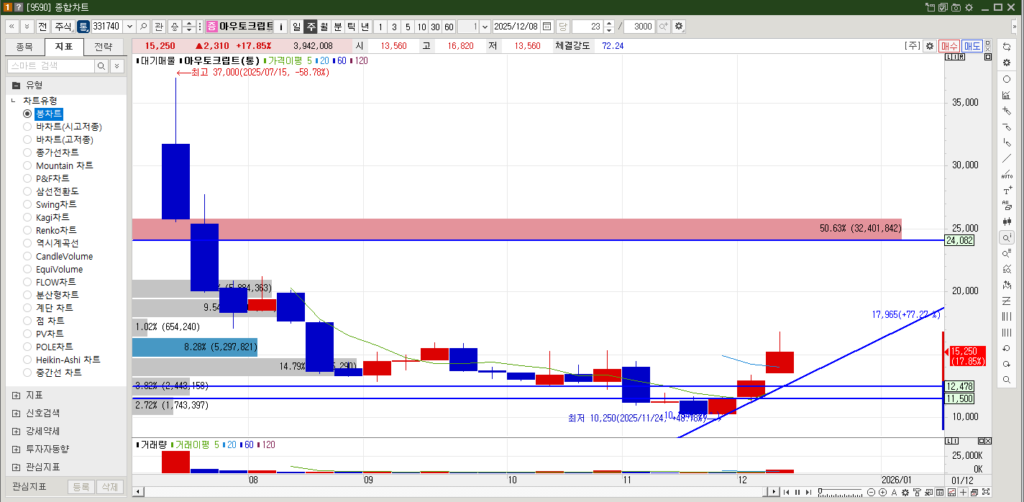This screenshot has width=1024, height=502.
Task: Open the stock code 331740 dropdown
Action: pos(129,26)
